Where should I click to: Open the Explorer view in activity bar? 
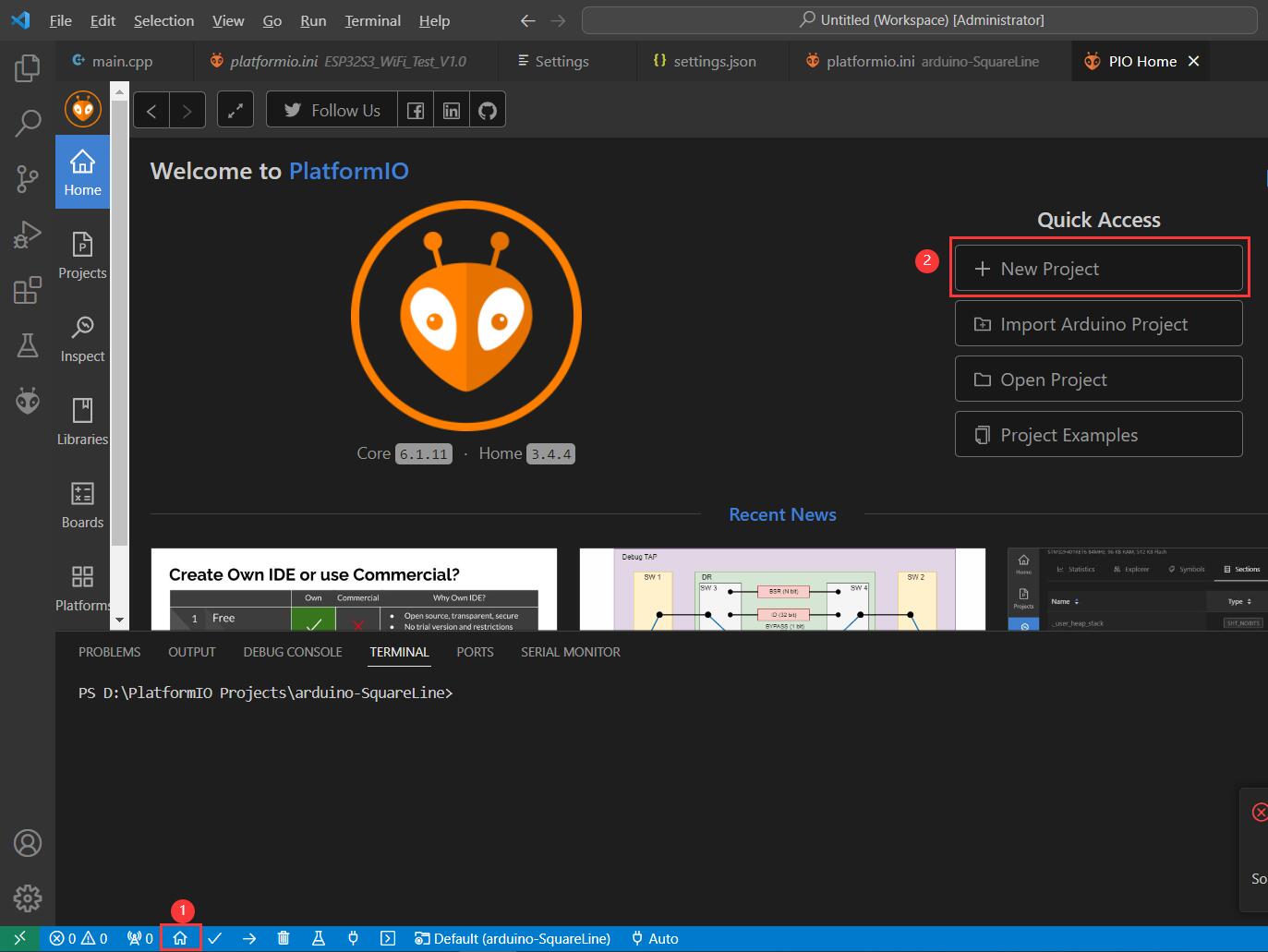(28, 67)
